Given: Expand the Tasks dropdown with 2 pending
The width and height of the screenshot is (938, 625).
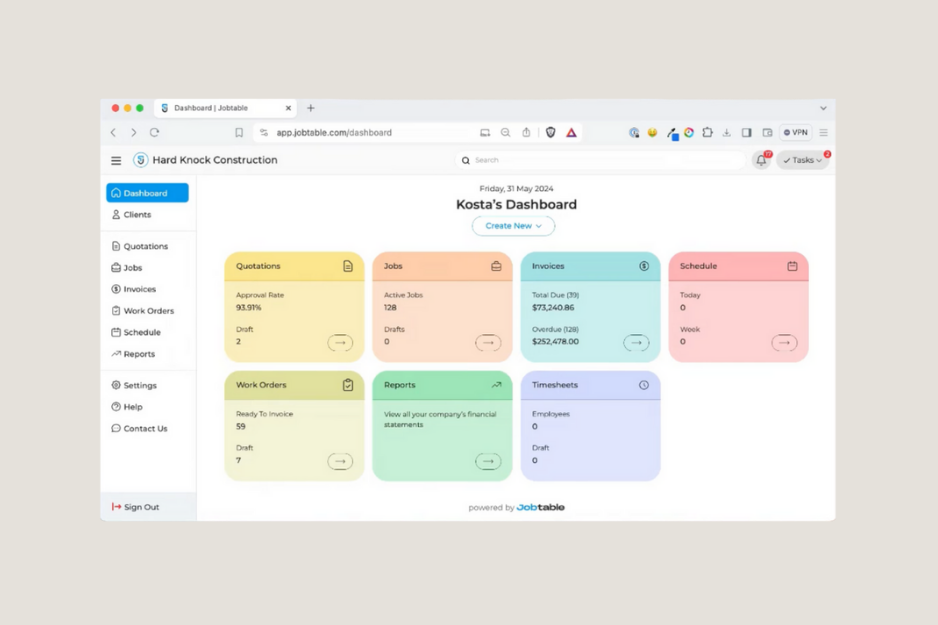Looking at the screenshot, I should pos(802,159).
